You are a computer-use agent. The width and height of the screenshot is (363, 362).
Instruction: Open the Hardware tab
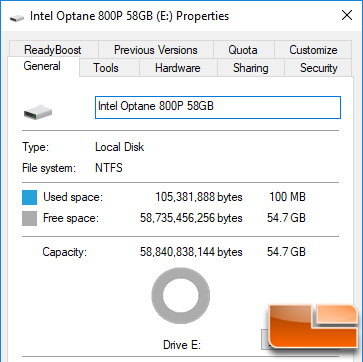click(178, 68)
